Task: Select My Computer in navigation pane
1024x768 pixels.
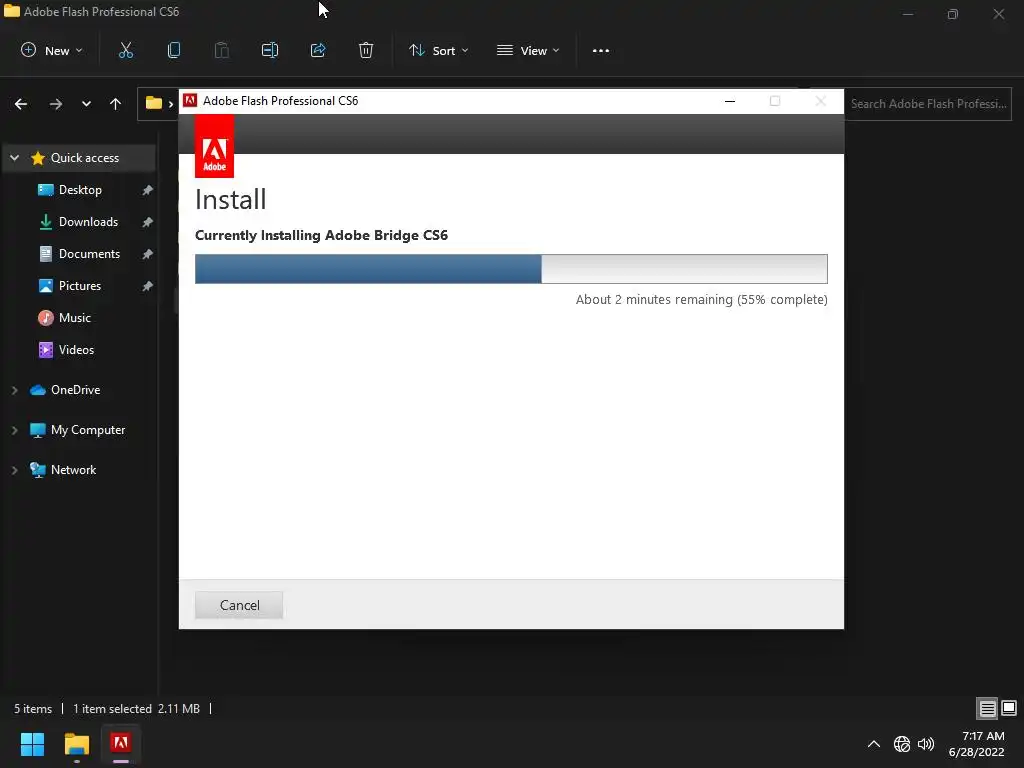Action: pyautogui.click(x=88, y=430)
